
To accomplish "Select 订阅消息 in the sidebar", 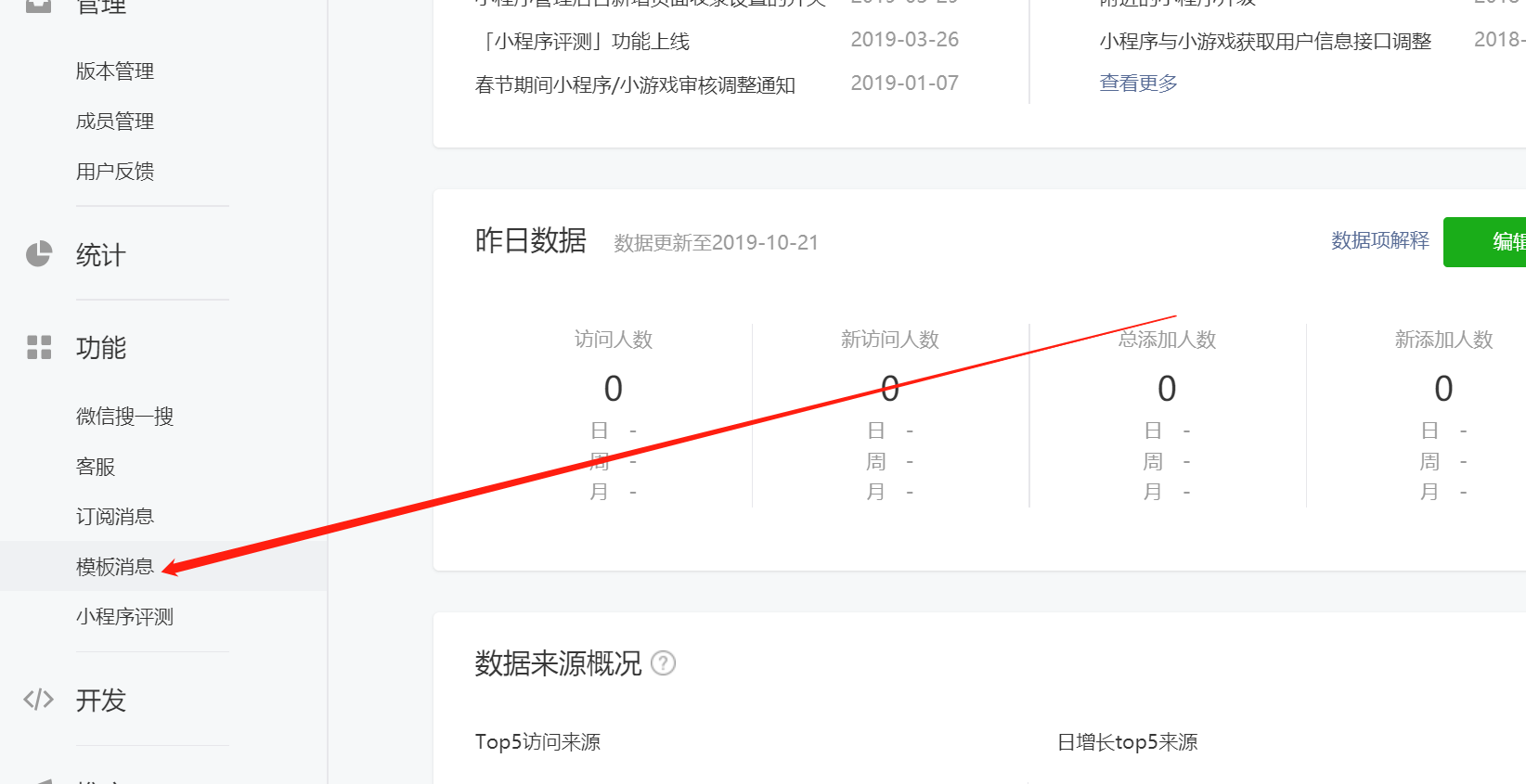I will point(115,517).
